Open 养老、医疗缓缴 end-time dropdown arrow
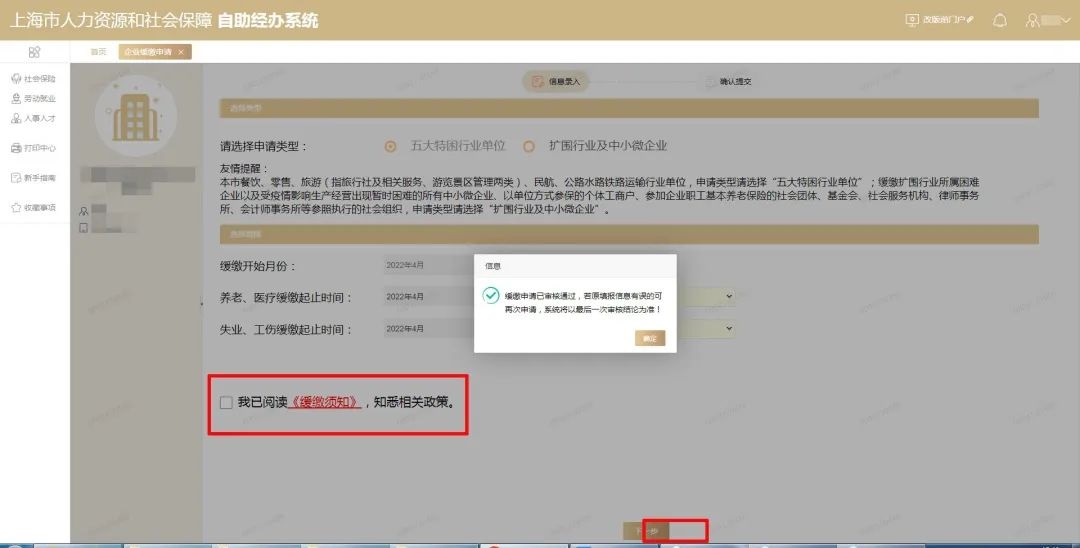The image size is (1080, 548). click(x=729, y=297)
